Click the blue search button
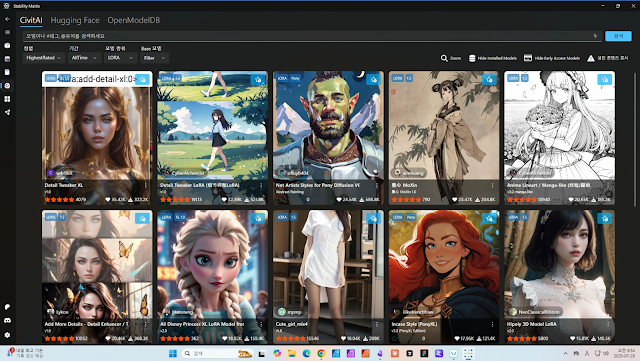 point(618,36)
